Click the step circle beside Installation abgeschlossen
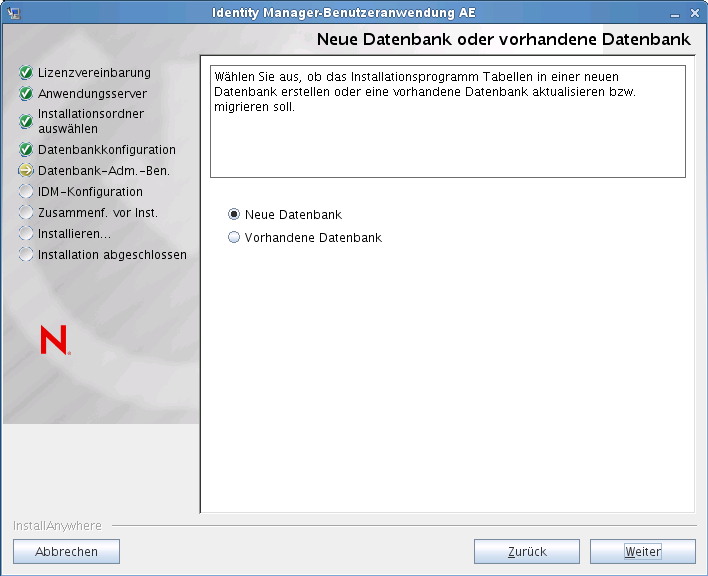Screen dimensions: 708x576 coord(26,255)
